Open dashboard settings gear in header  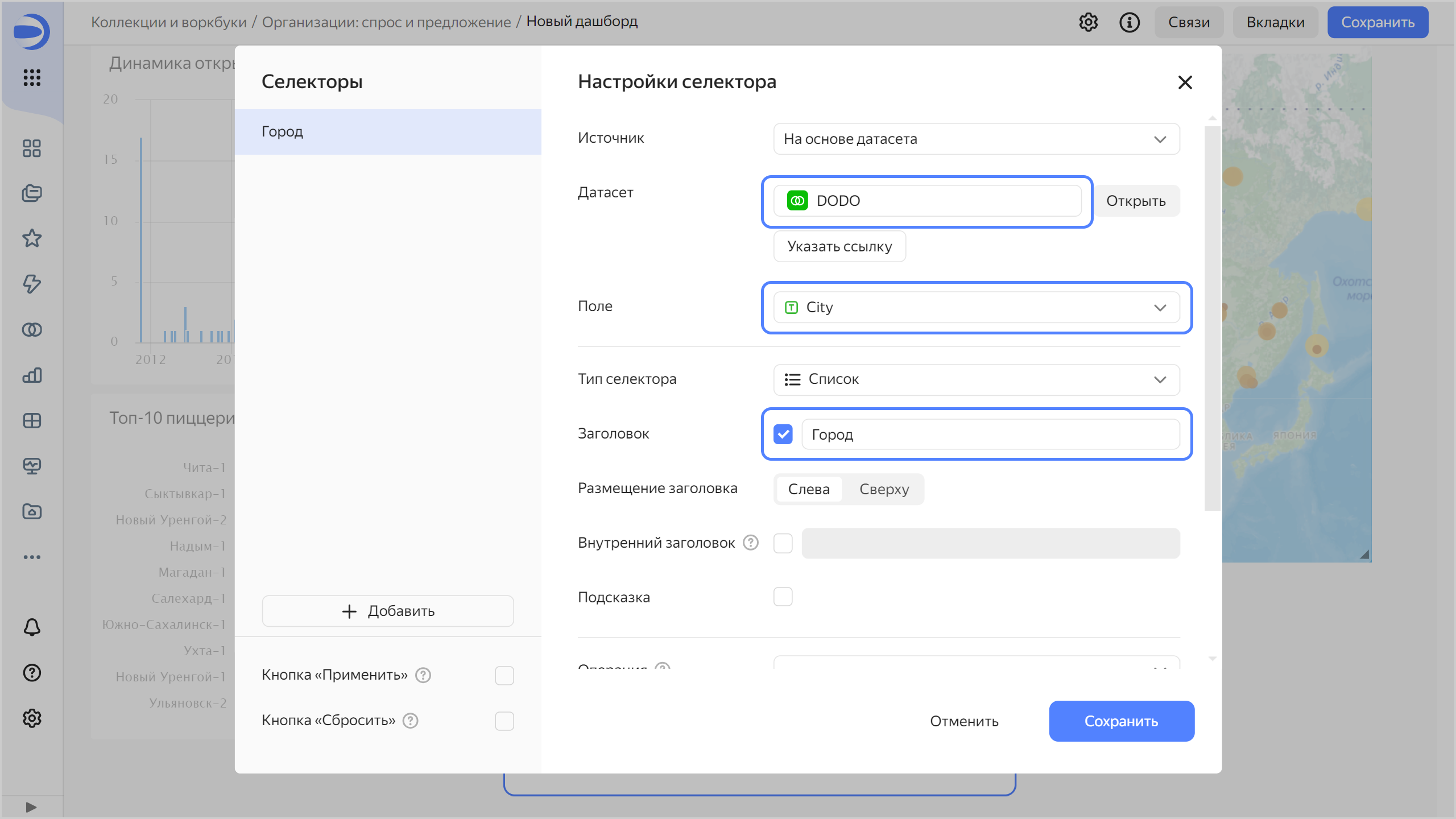(1088, 23)
